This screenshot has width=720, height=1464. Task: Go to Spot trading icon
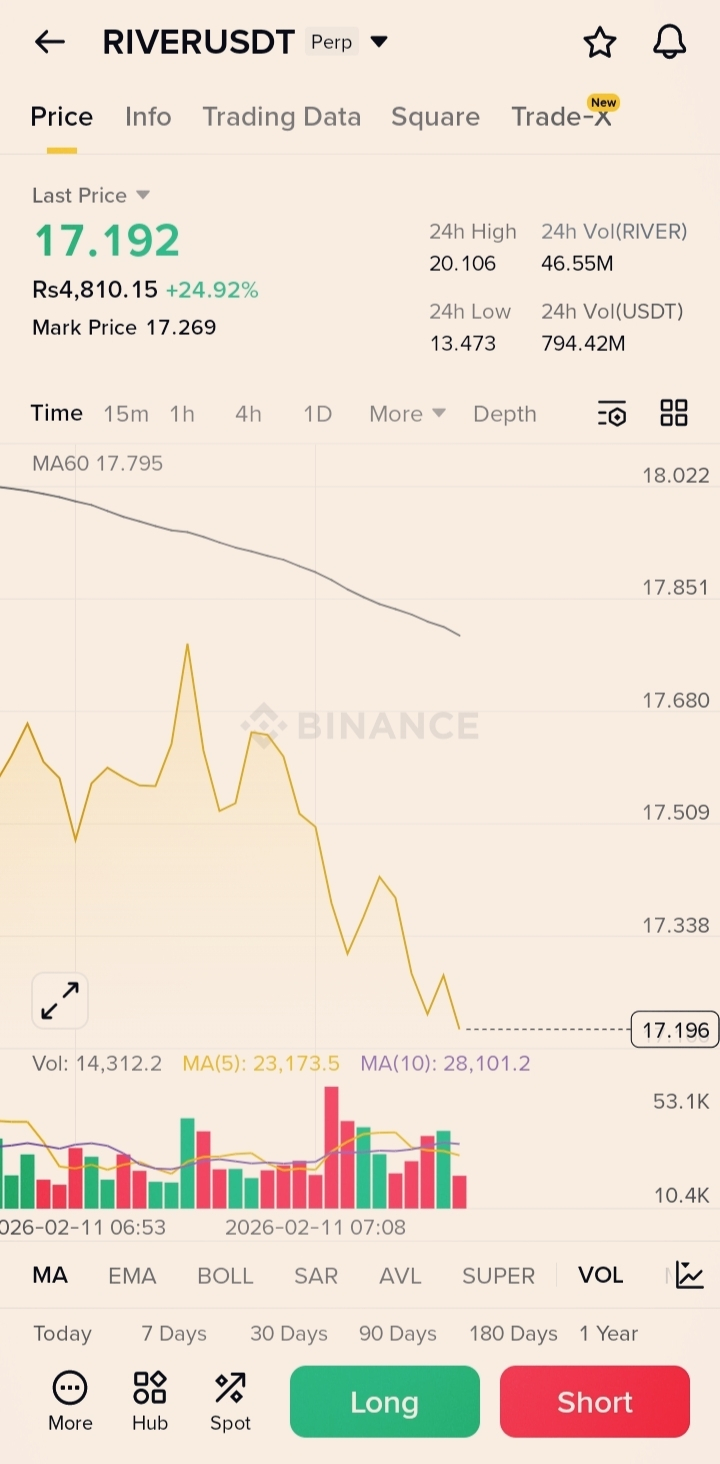coord(230,1402)
